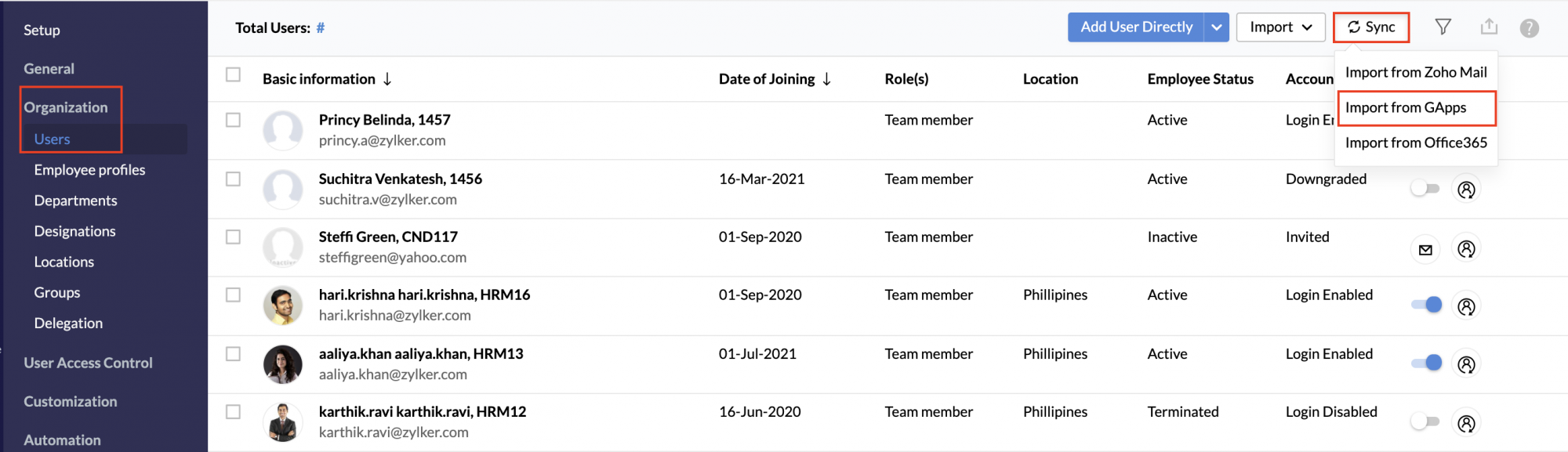The image size is (1568, 452).
Task: Click the Add User Directly button
Action: click(x=1136, y=27)
